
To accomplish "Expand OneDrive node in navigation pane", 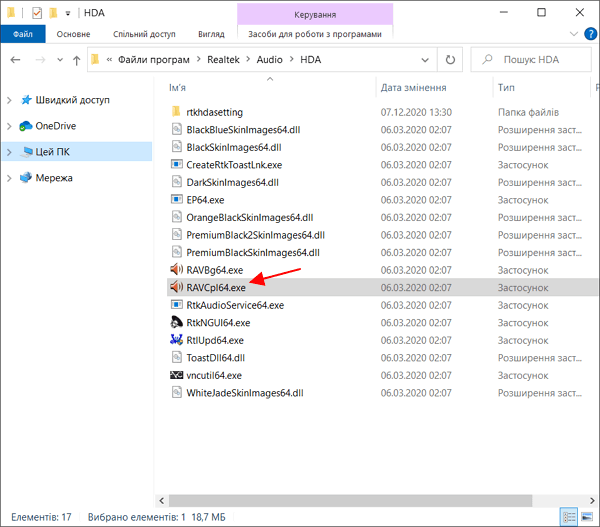I will pos(9,126).
